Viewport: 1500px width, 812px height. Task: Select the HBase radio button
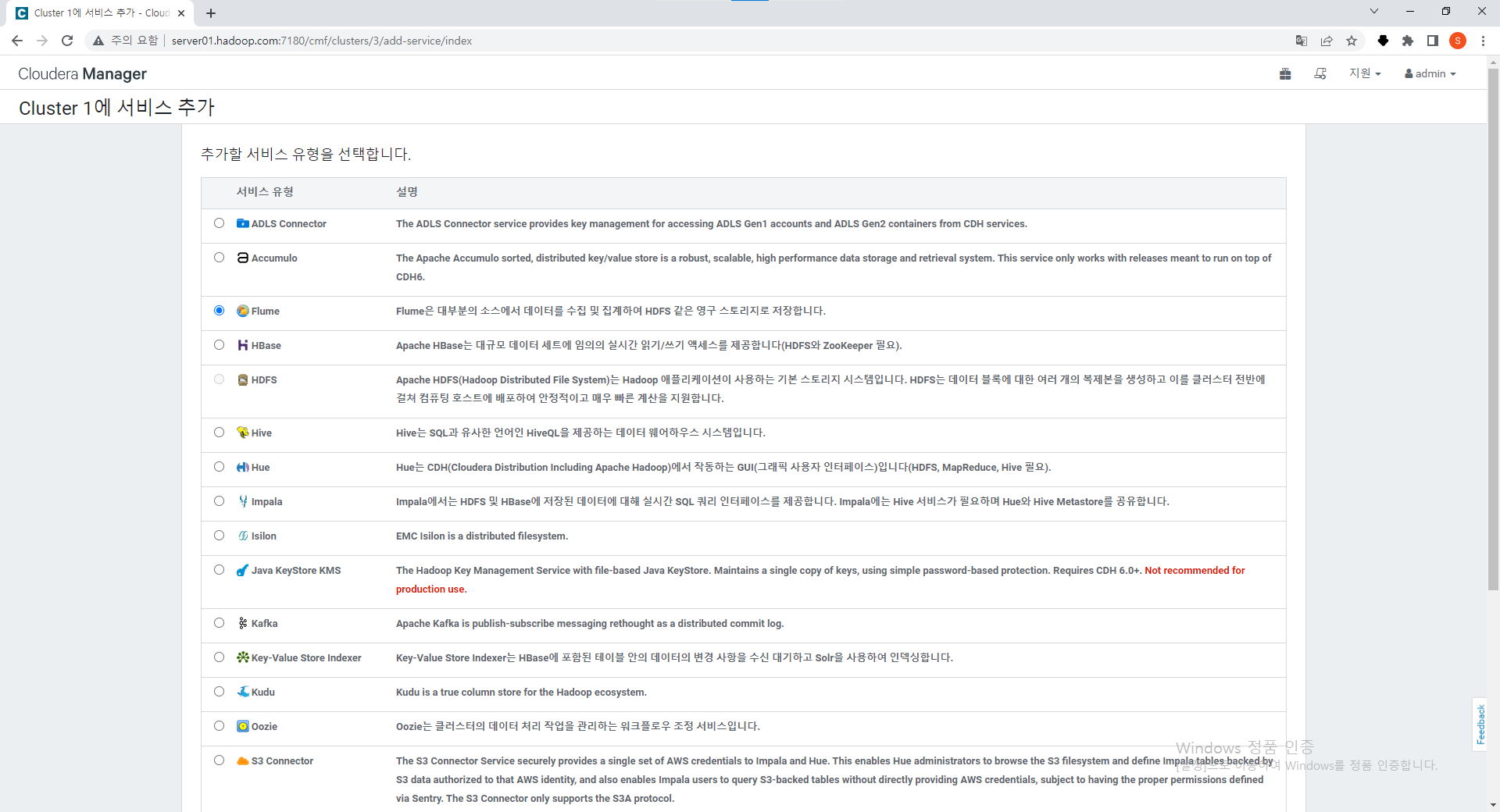(x=219, y=345)
